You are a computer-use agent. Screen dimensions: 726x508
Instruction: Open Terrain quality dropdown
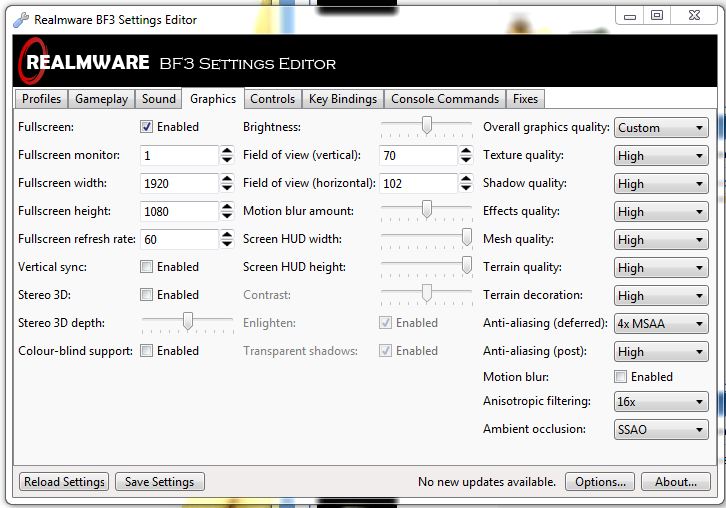click(661, 268)
